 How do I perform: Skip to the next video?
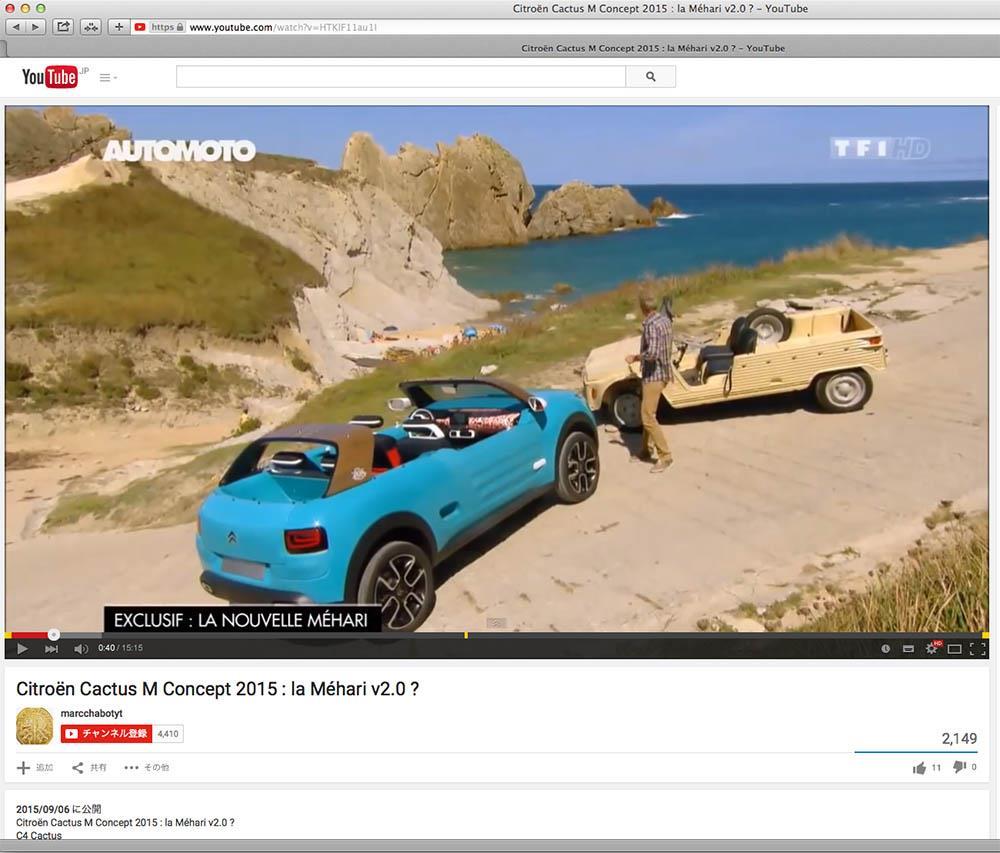[x=51, y=649]
